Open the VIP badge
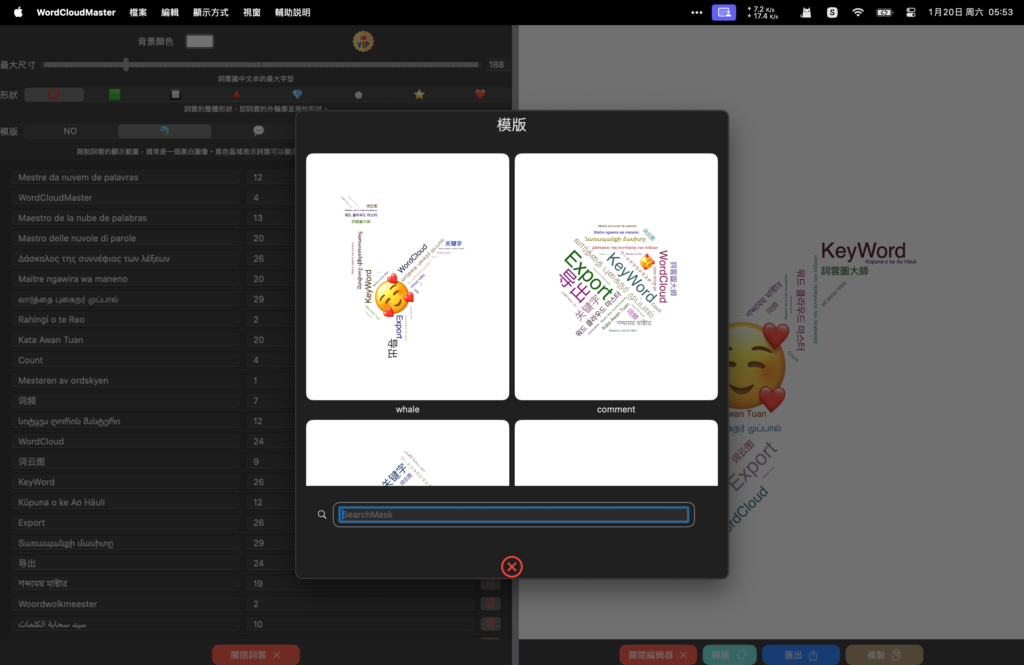The width and height of the screenshot is (1024, 665). 363,42
